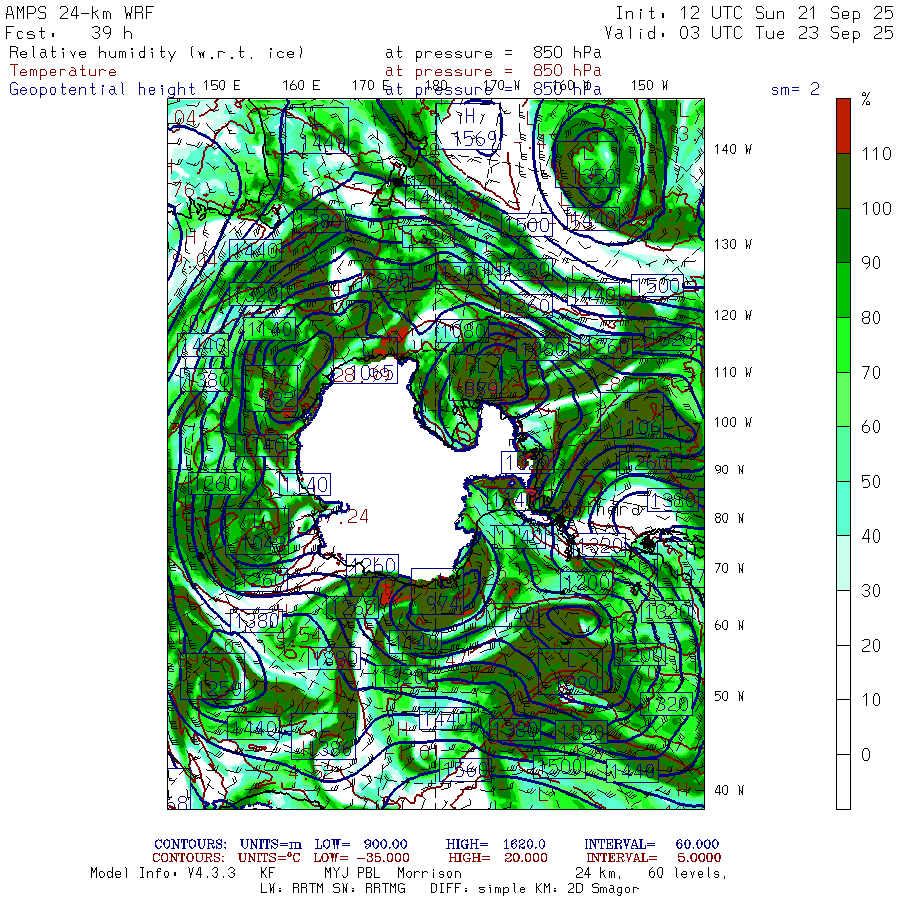Click the dark olive 100–110 color bar segment
This screenshot has height=900, width=900.
pyautogui.click(x=843, y=181)
